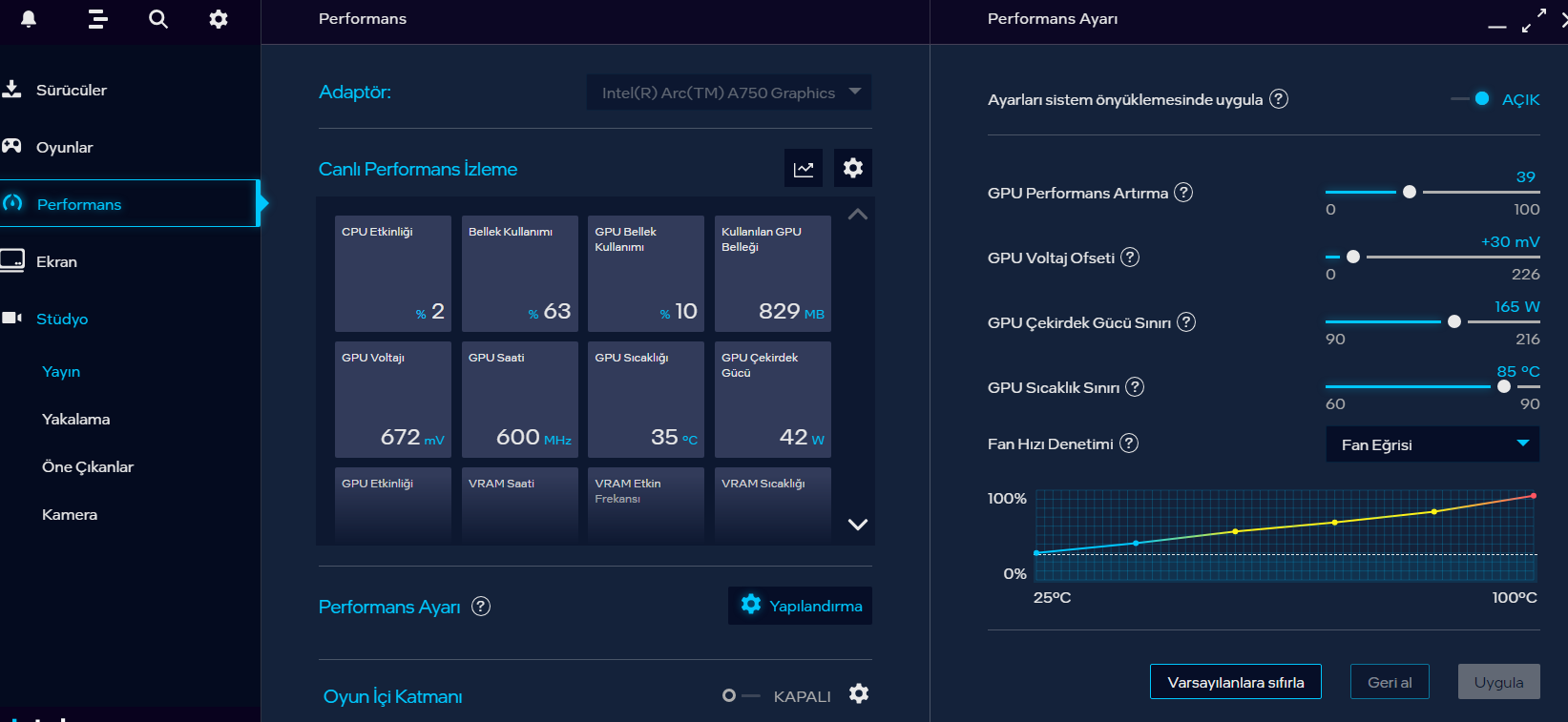
Task: Select the GPU Saati metric tile
Action: 520,400
